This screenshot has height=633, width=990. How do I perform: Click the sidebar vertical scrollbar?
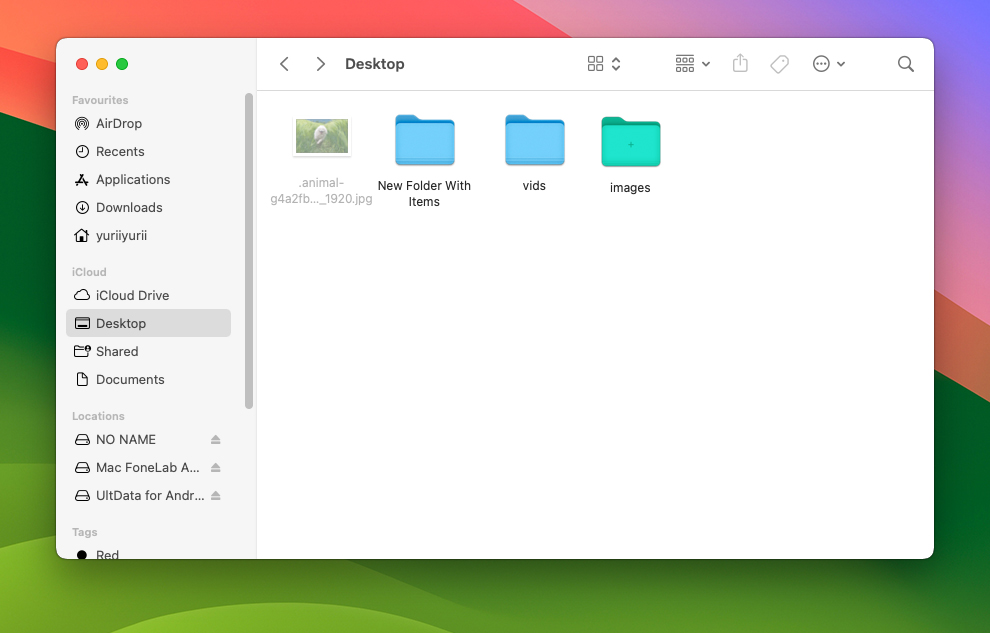point(249,251)
